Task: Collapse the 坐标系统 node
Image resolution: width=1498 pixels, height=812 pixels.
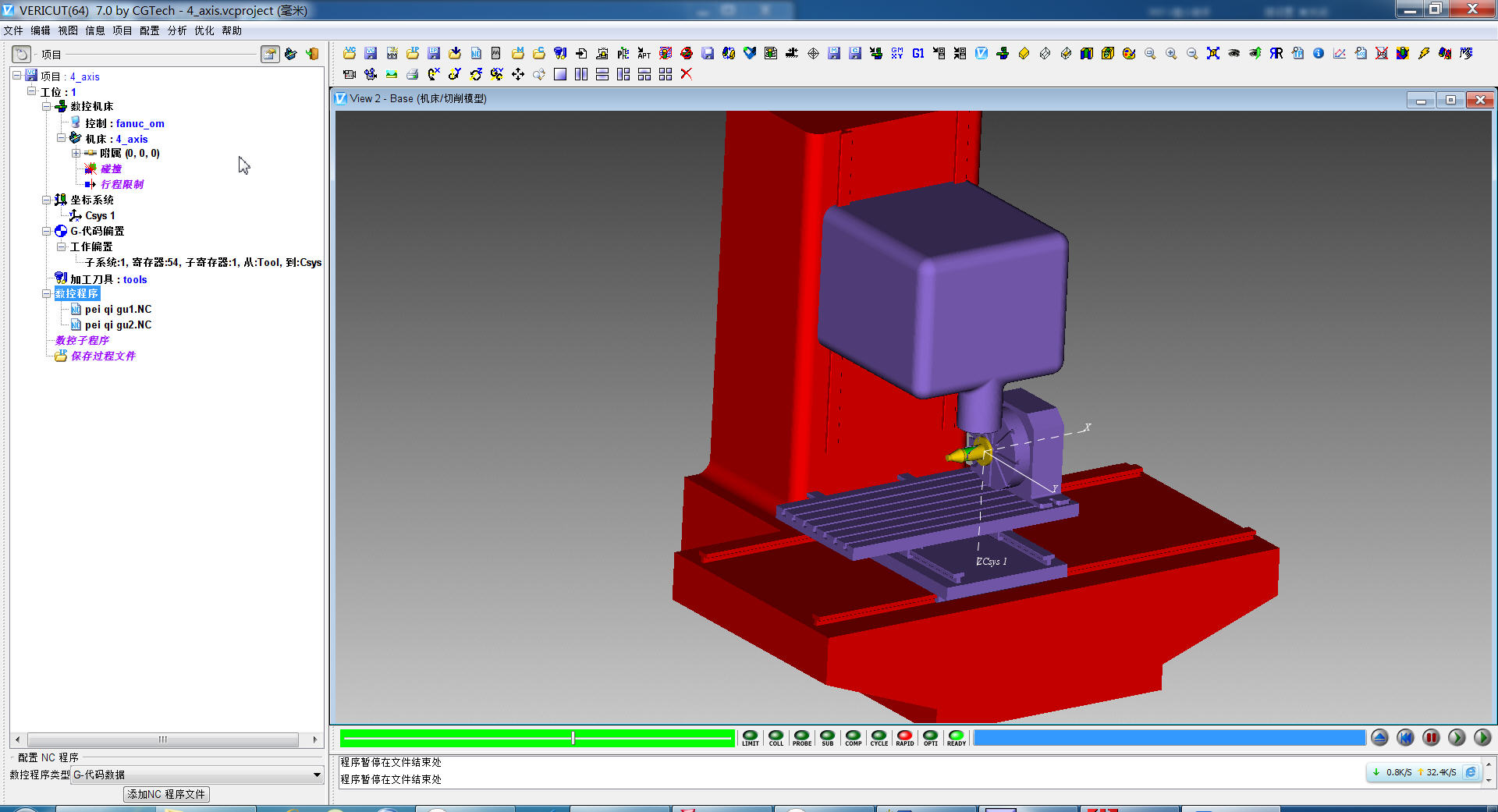Action: [x=47, y=200]
